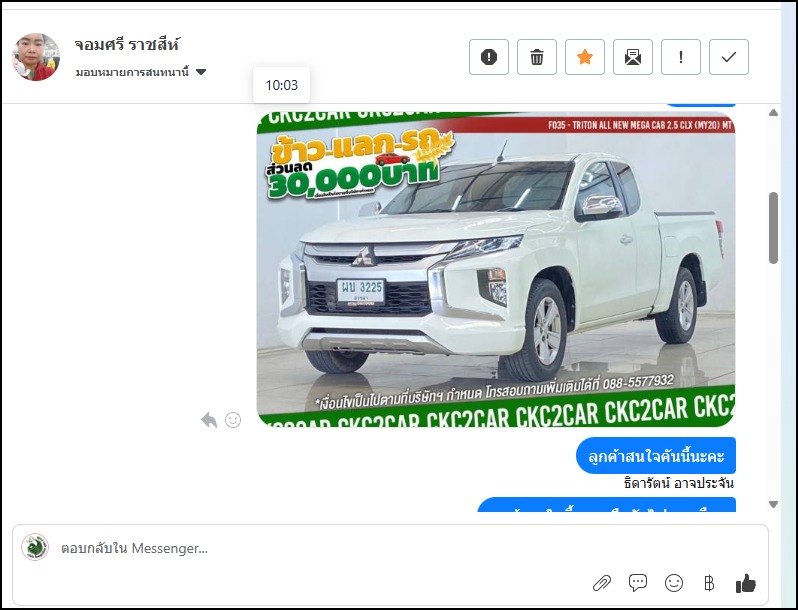Open payment request Baht icon
Image resolution: width=798 pixels, height=610 pixels.
pyautogui.click(x=709, y=583)
